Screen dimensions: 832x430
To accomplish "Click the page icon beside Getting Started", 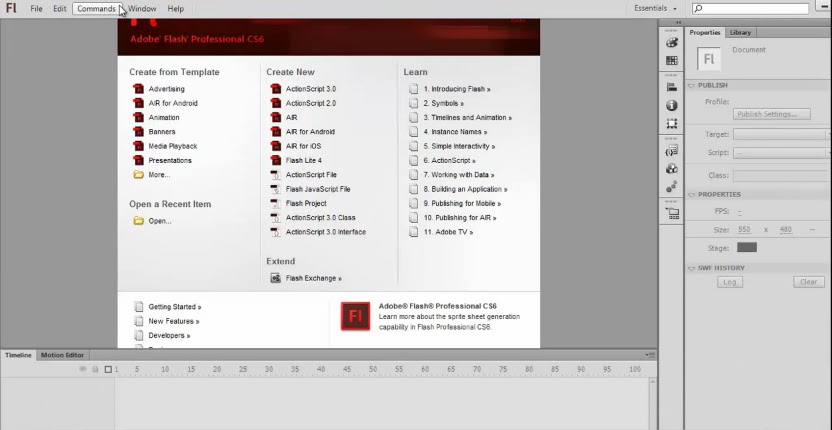I will tap(139, 306).
